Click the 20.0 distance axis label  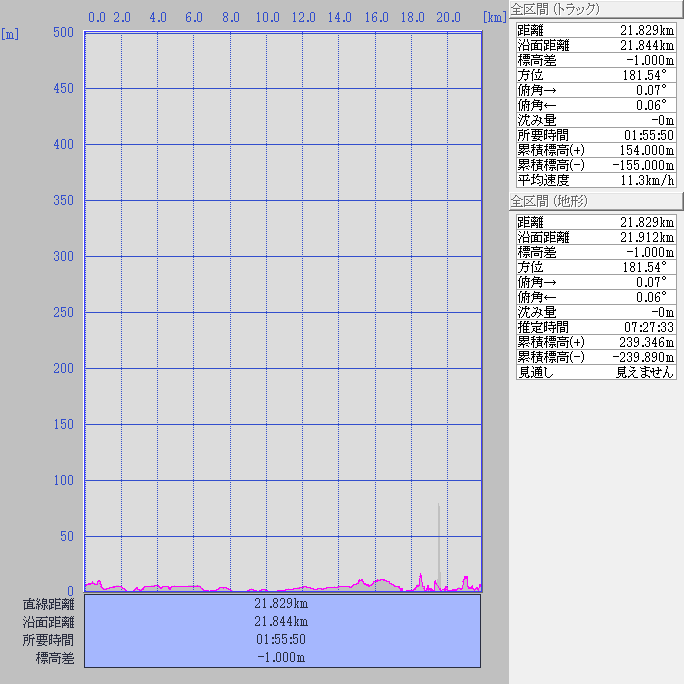[448, 17]
